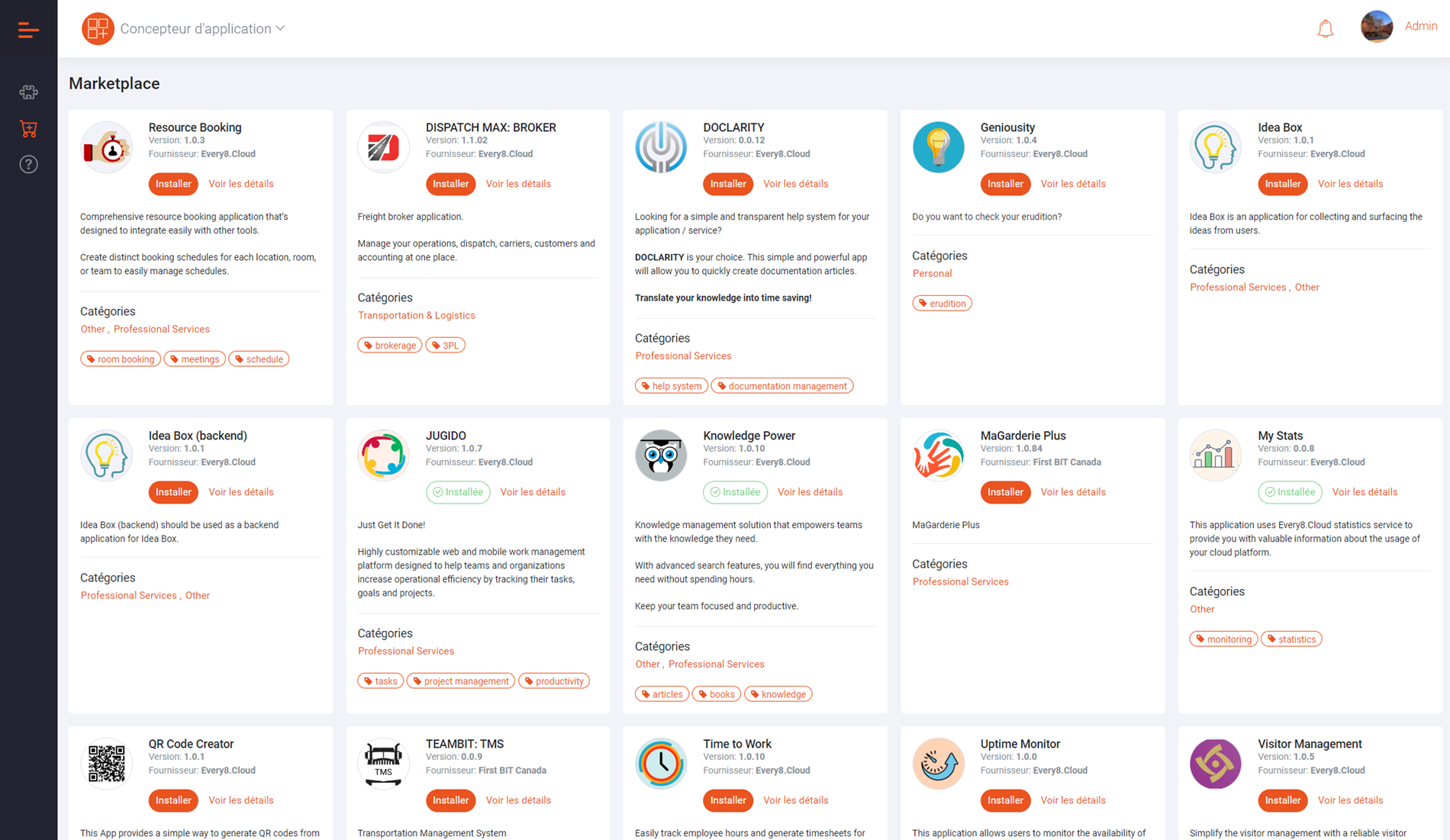Click the Admin username label
The image size is (1450, 840).
[x=1420, y=26]
